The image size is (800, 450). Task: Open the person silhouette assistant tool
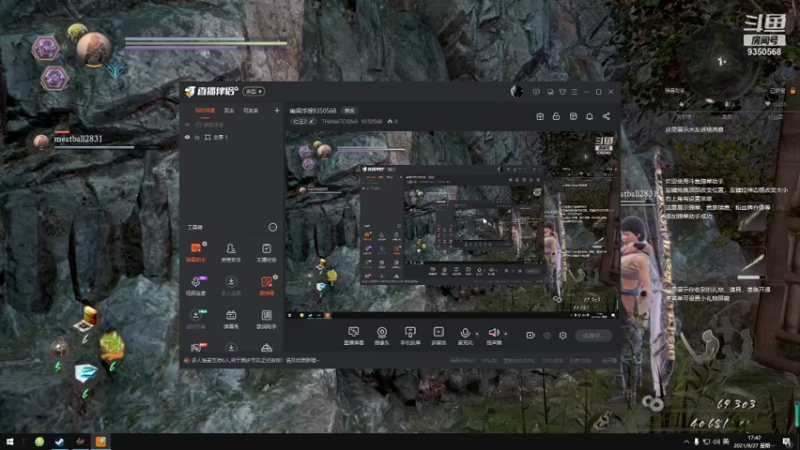[231, 252]
